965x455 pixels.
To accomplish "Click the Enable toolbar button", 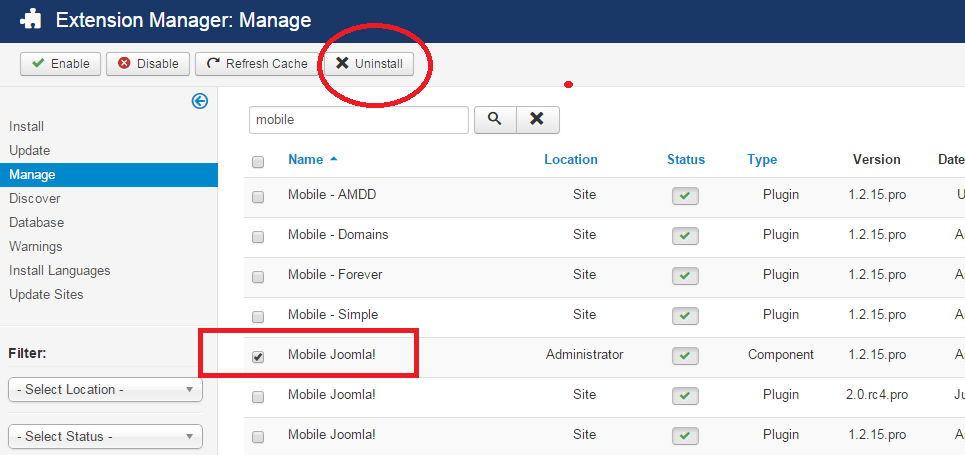I will point(60,63).
